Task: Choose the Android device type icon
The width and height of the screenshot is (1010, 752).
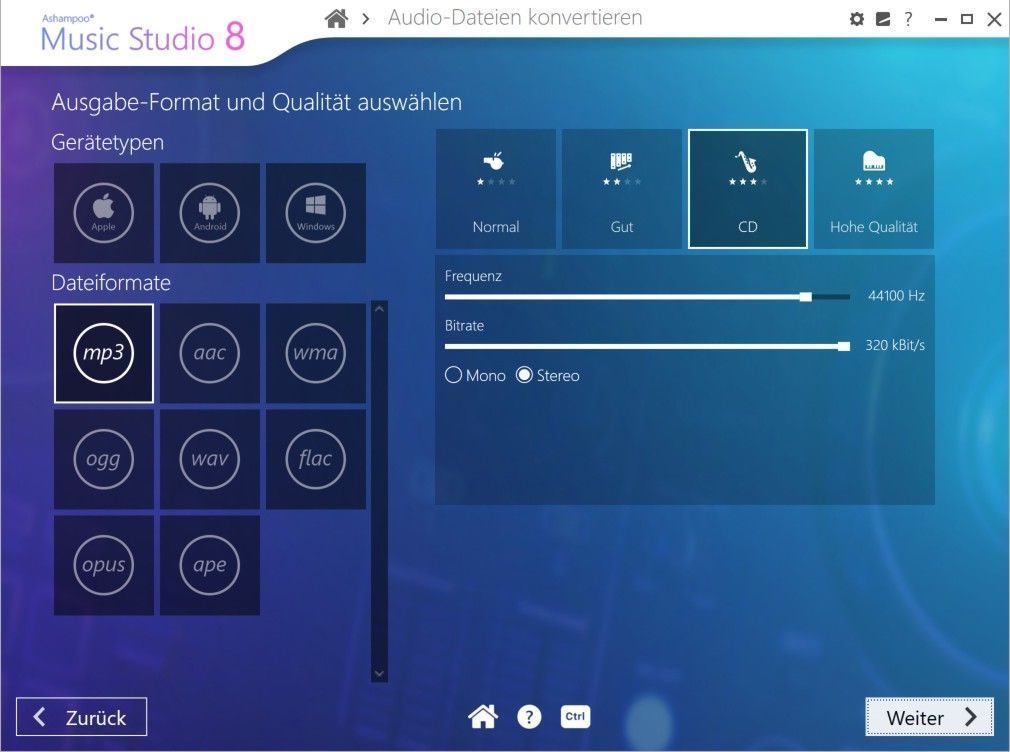Action: (210, 213)
